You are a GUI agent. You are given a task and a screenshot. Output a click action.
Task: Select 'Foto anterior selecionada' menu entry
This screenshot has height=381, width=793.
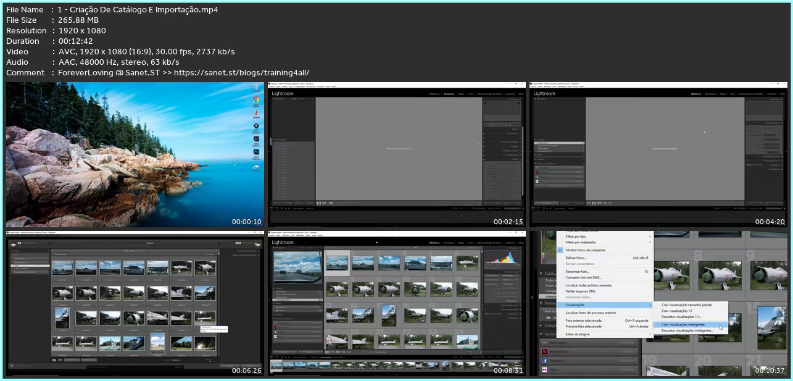[x=584, y=320]
